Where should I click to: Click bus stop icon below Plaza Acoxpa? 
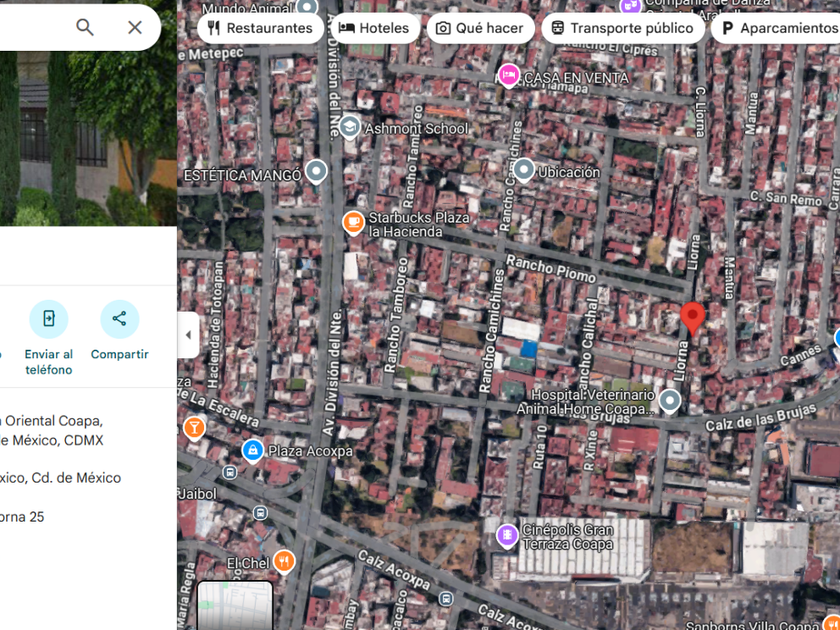[x=230, y=472]
